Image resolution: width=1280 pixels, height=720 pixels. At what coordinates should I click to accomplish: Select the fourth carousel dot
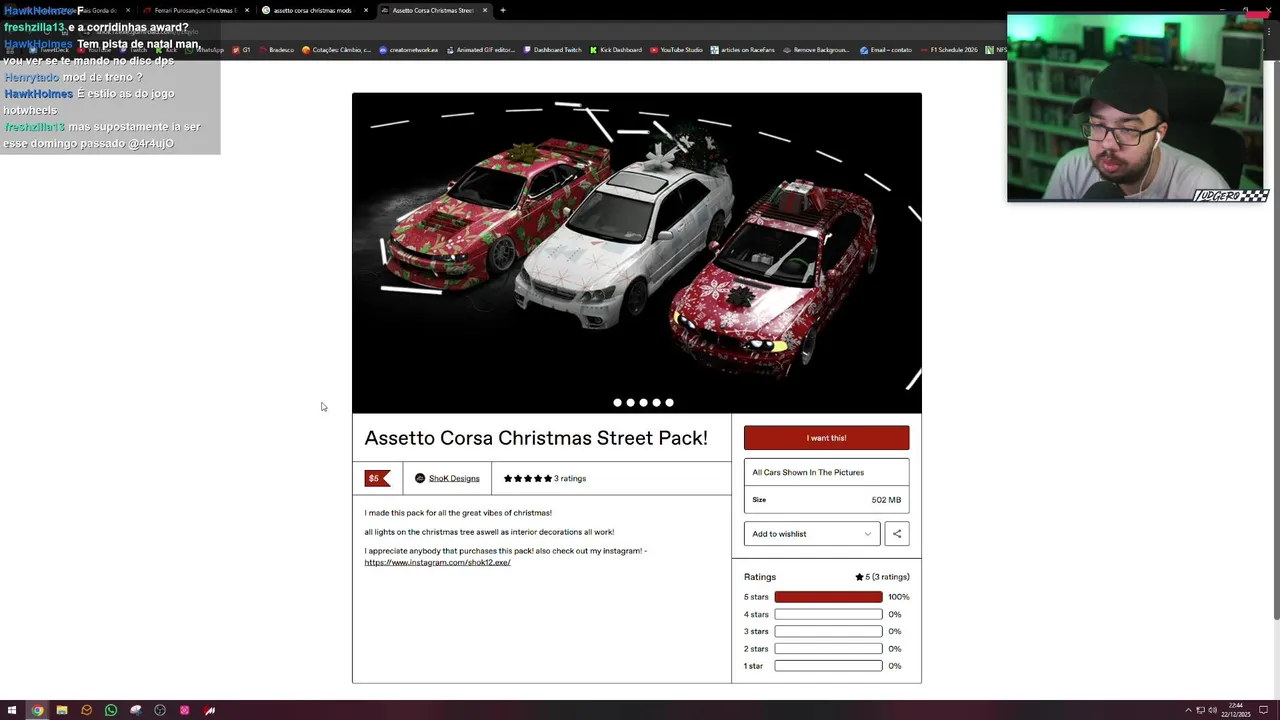coord(656,403)
